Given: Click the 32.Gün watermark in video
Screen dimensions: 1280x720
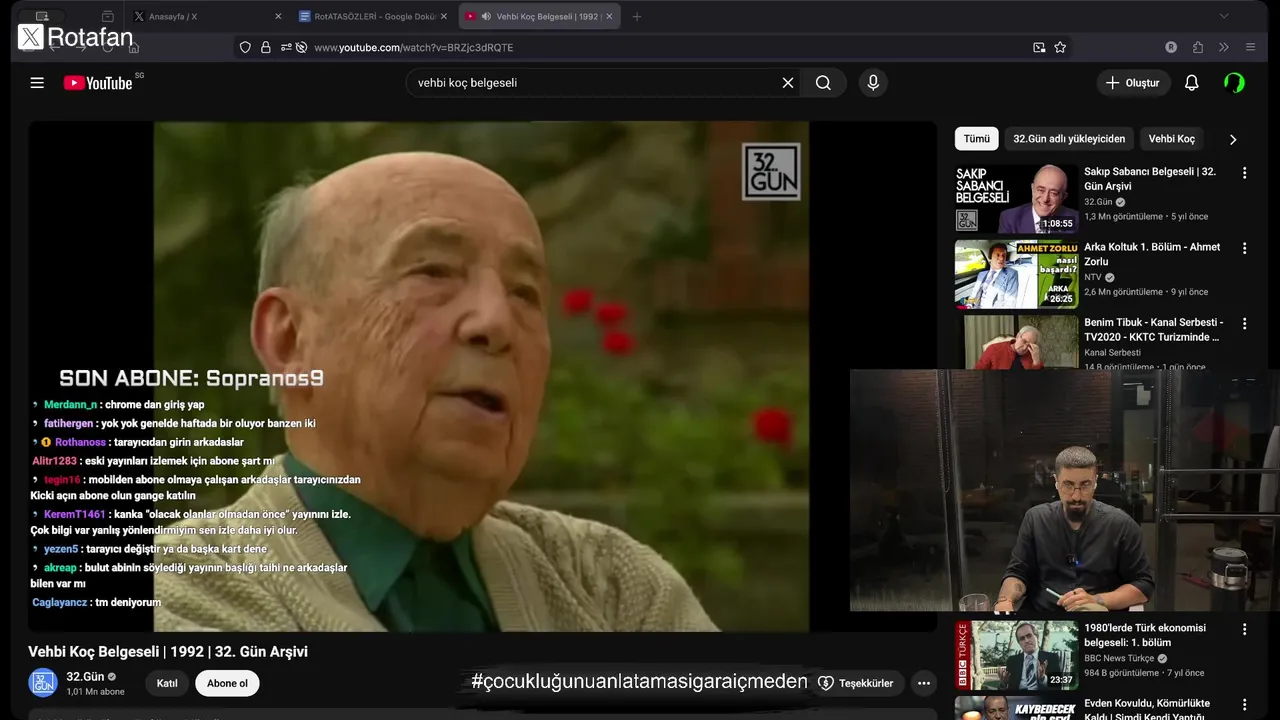Looking at the screenshot, I should pyautogui.click(x=771, y=171).
